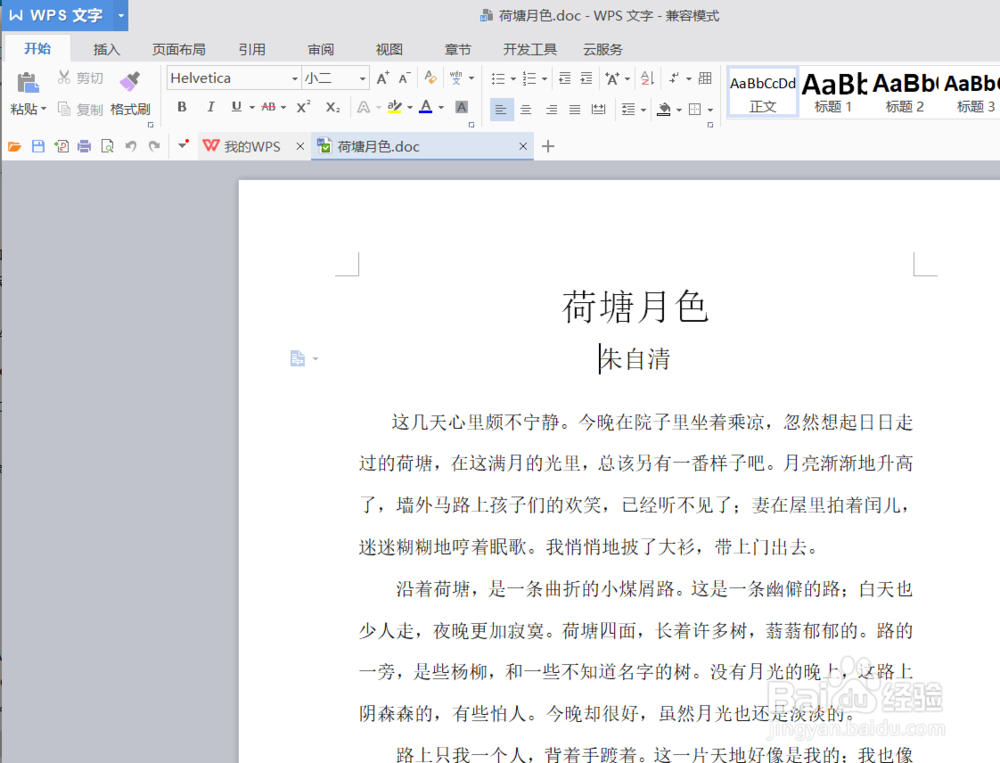Toggle italic formatting
Screen dimensions: 1000x763
[x=210, y=107]
